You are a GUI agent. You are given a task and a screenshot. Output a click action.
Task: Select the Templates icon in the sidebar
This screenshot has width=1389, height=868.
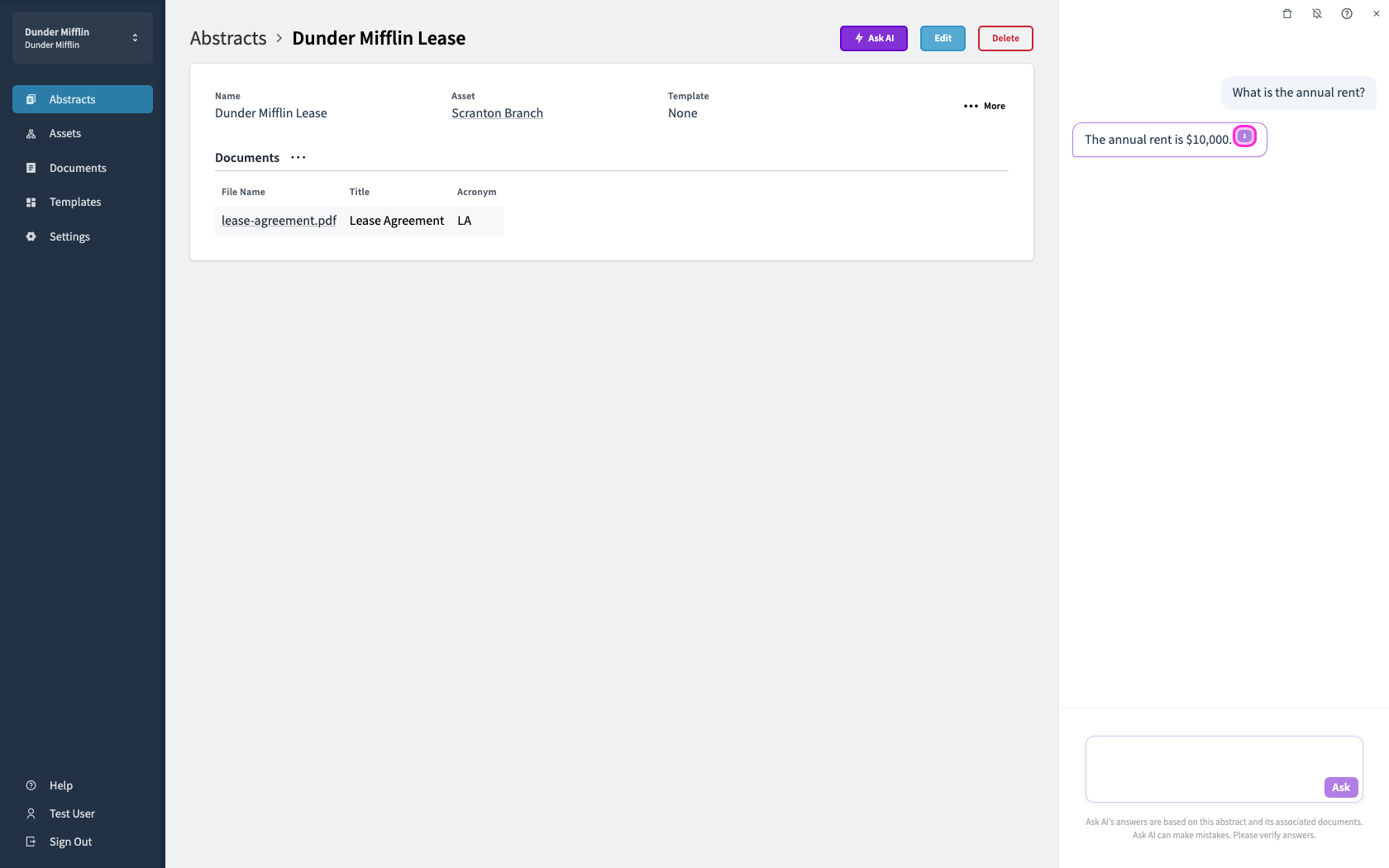(x=31, y=202)
